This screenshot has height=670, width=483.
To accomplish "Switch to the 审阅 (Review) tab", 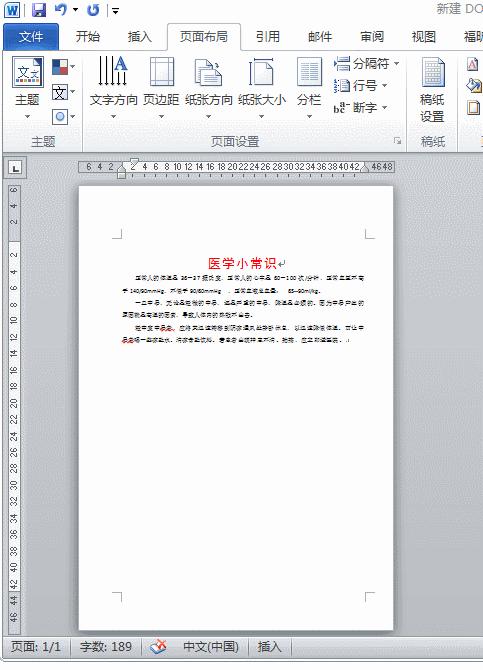I will pos(372,37).
